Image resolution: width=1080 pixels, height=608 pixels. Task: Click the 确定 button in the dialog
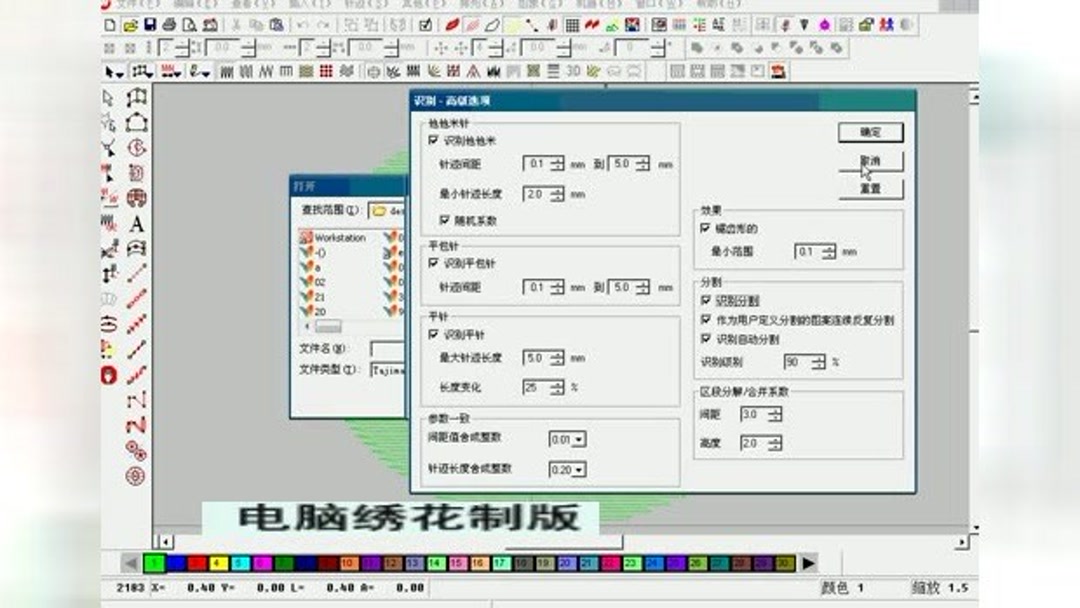coord(868,132)
